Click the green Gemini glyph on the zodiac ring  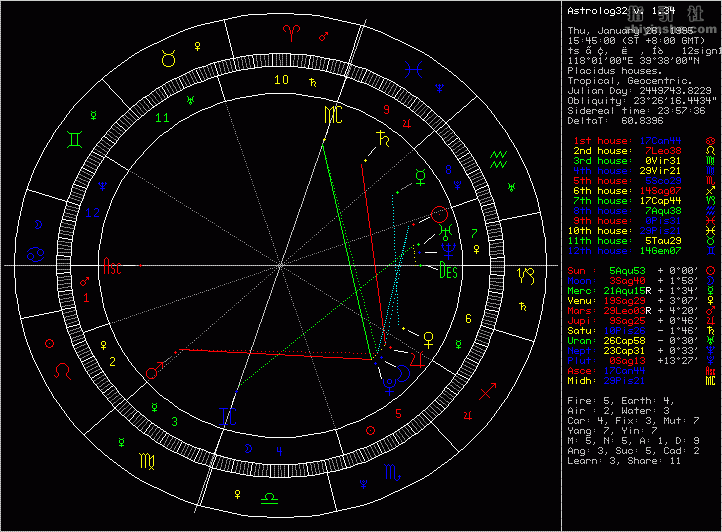pos(75,139)
